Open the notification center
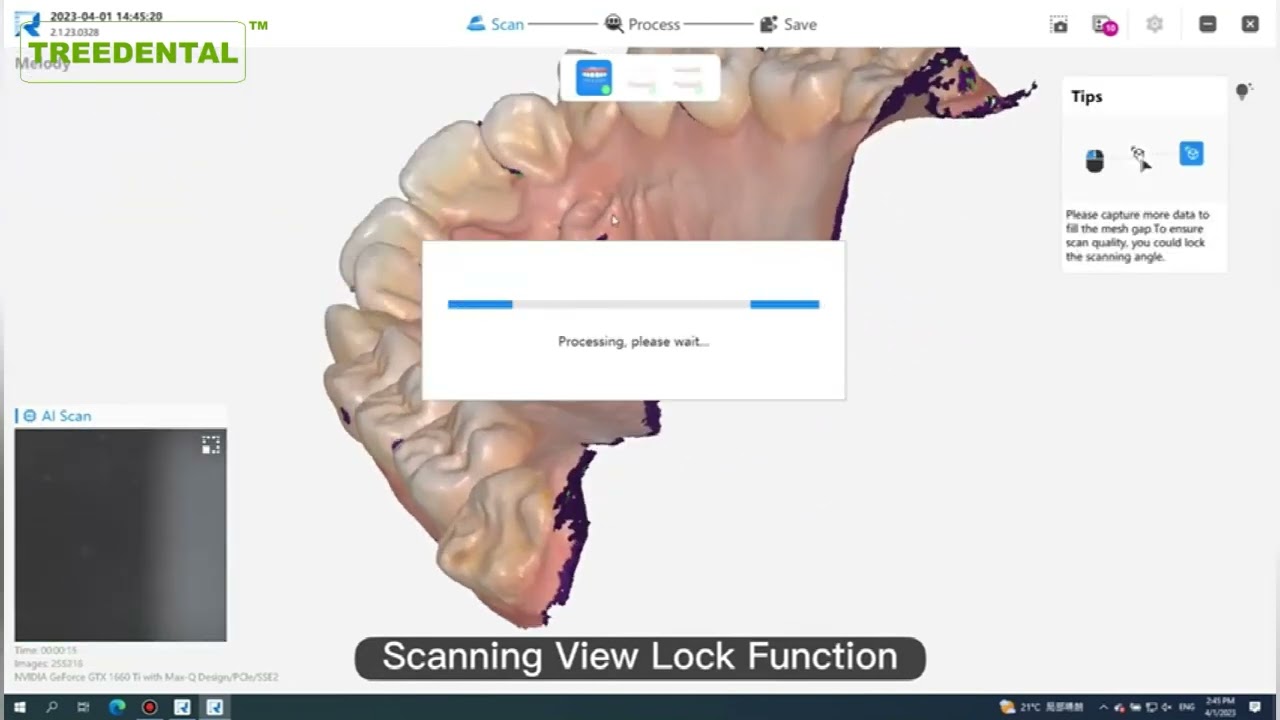Screen dimensions: 1280x720 click(x=1255, y=707)
